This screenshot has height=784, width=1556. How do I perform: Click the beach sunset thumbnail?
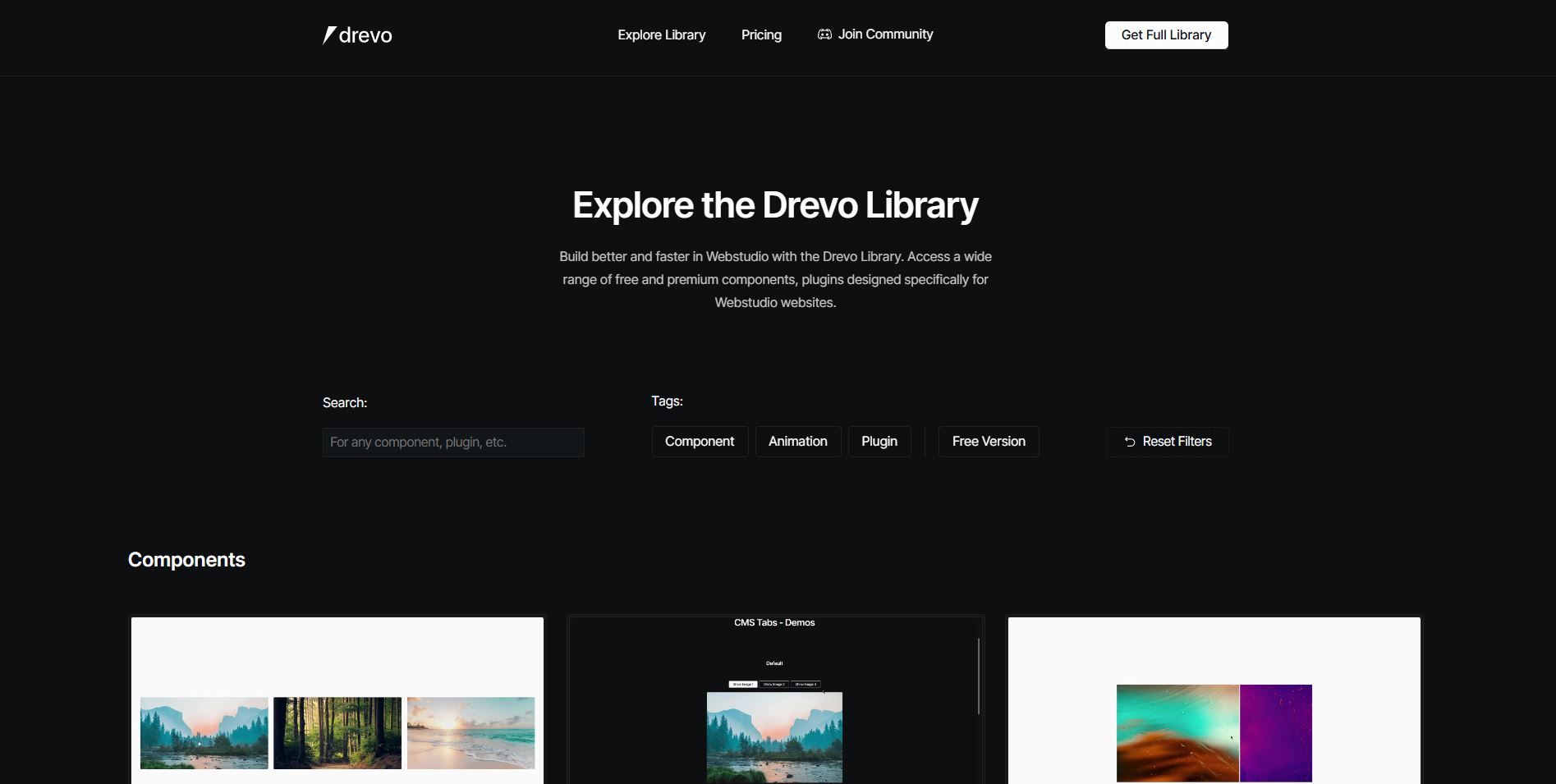tap(470, 733)
